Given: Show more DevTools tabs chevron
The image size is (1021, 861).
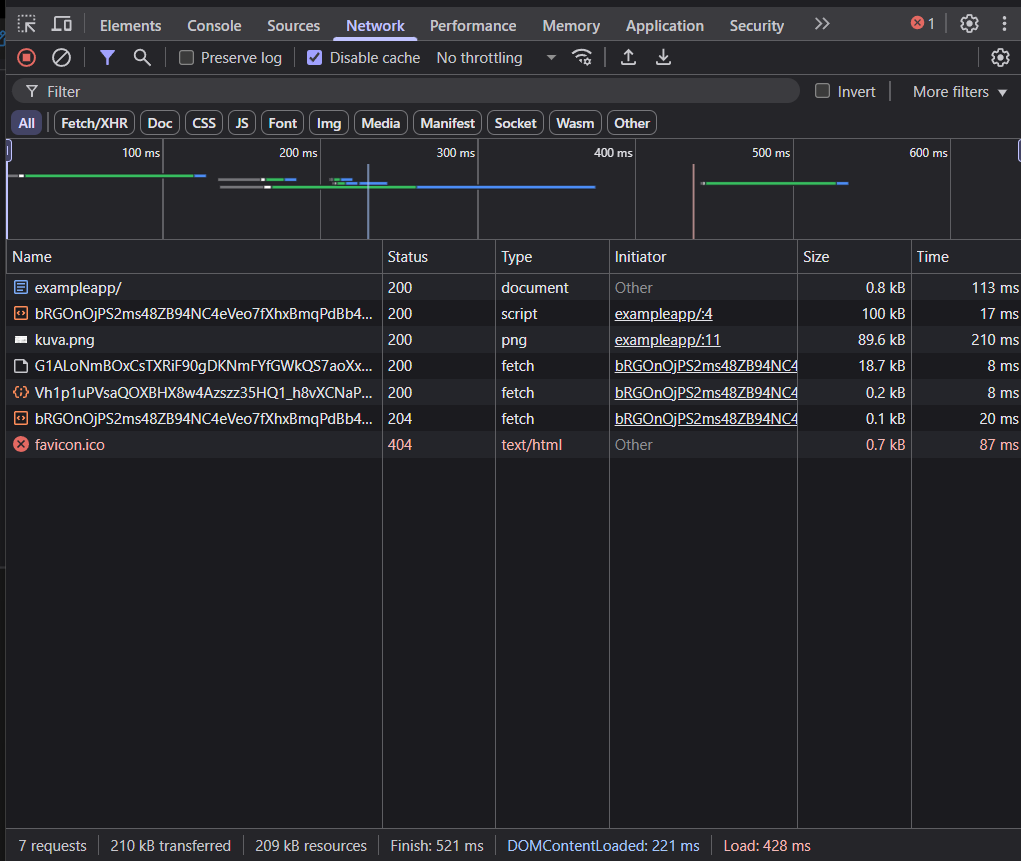Looking at the screenshot, I should 822,24.
